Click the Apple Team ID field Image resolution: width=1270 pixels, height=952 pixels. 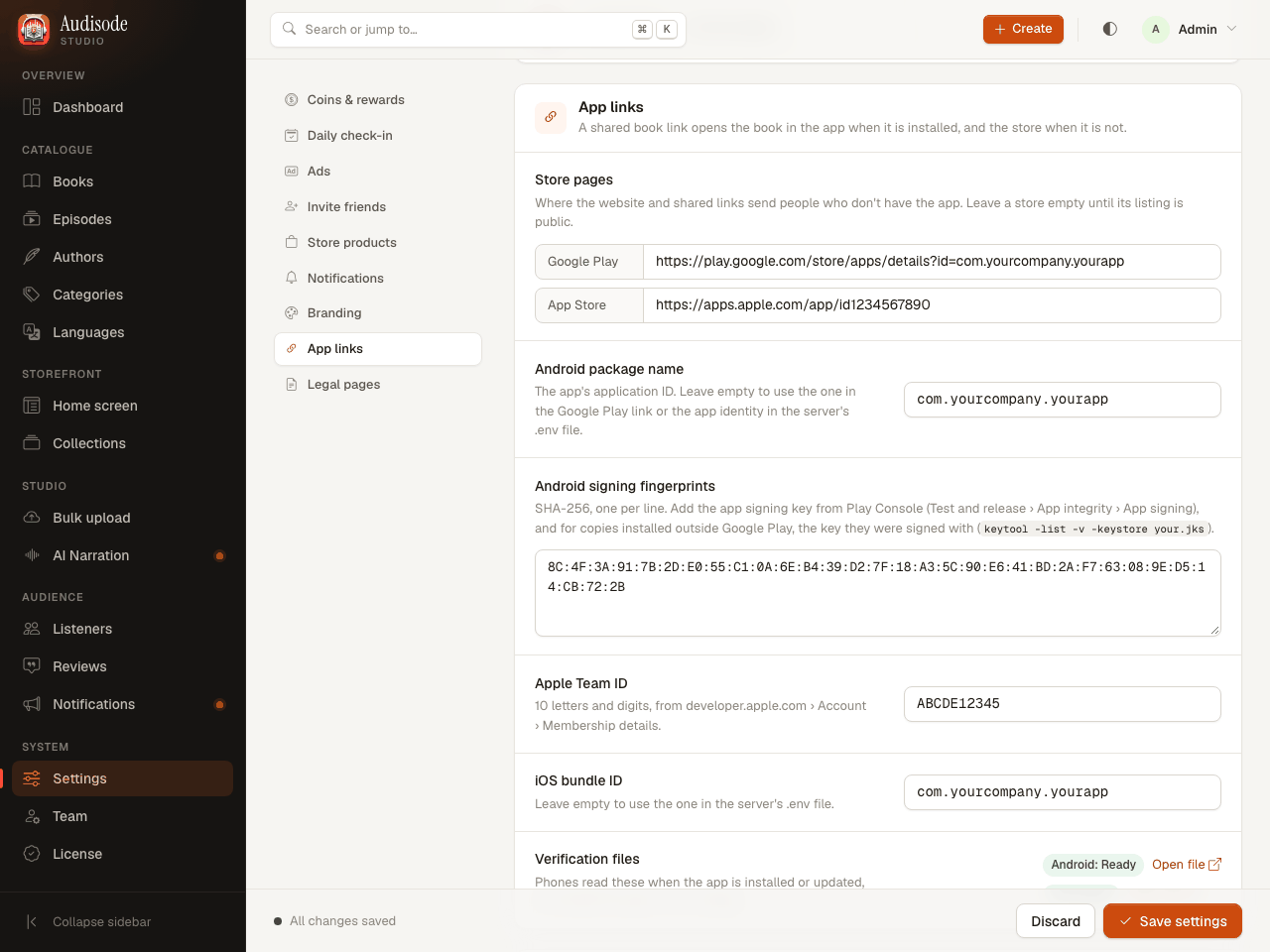coord(1063,704)
